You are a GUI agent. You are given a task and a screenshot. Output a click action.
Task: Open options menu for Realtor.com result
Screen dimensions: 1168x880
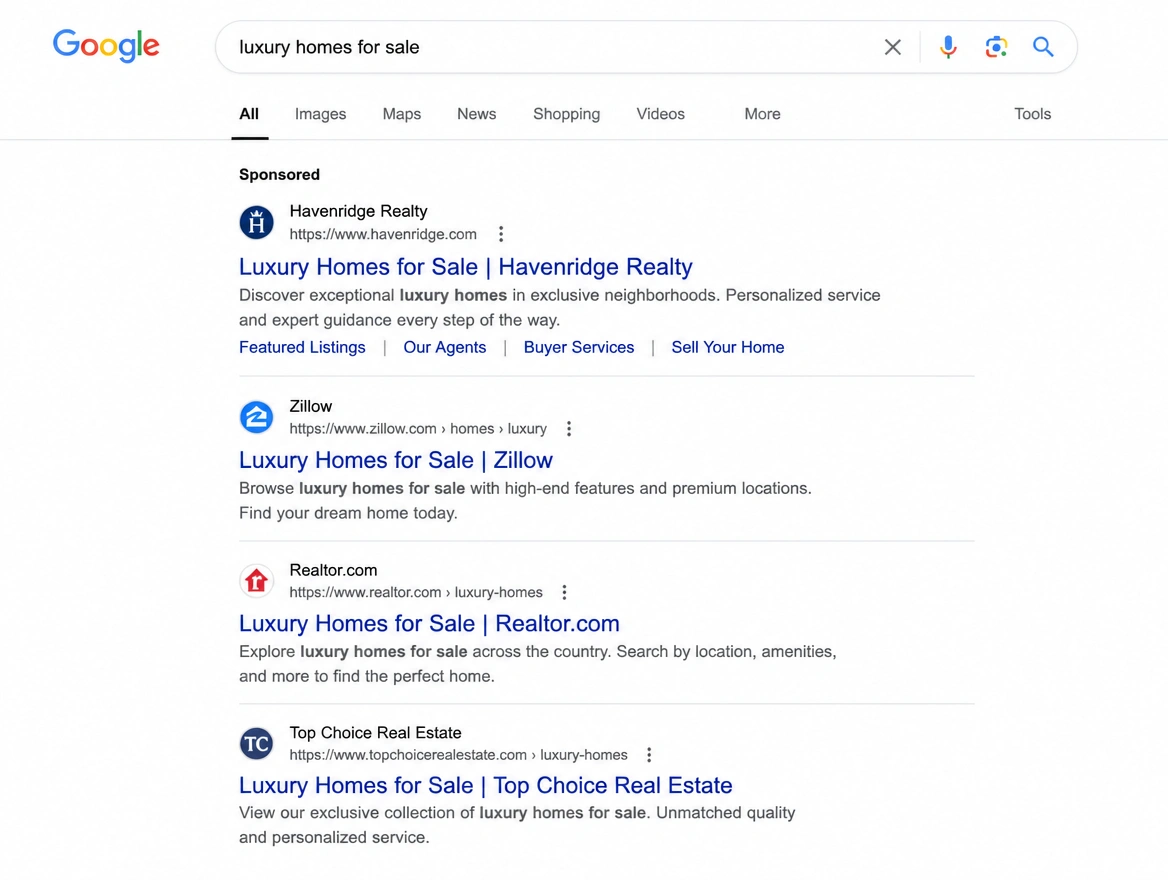pos(564,592)
